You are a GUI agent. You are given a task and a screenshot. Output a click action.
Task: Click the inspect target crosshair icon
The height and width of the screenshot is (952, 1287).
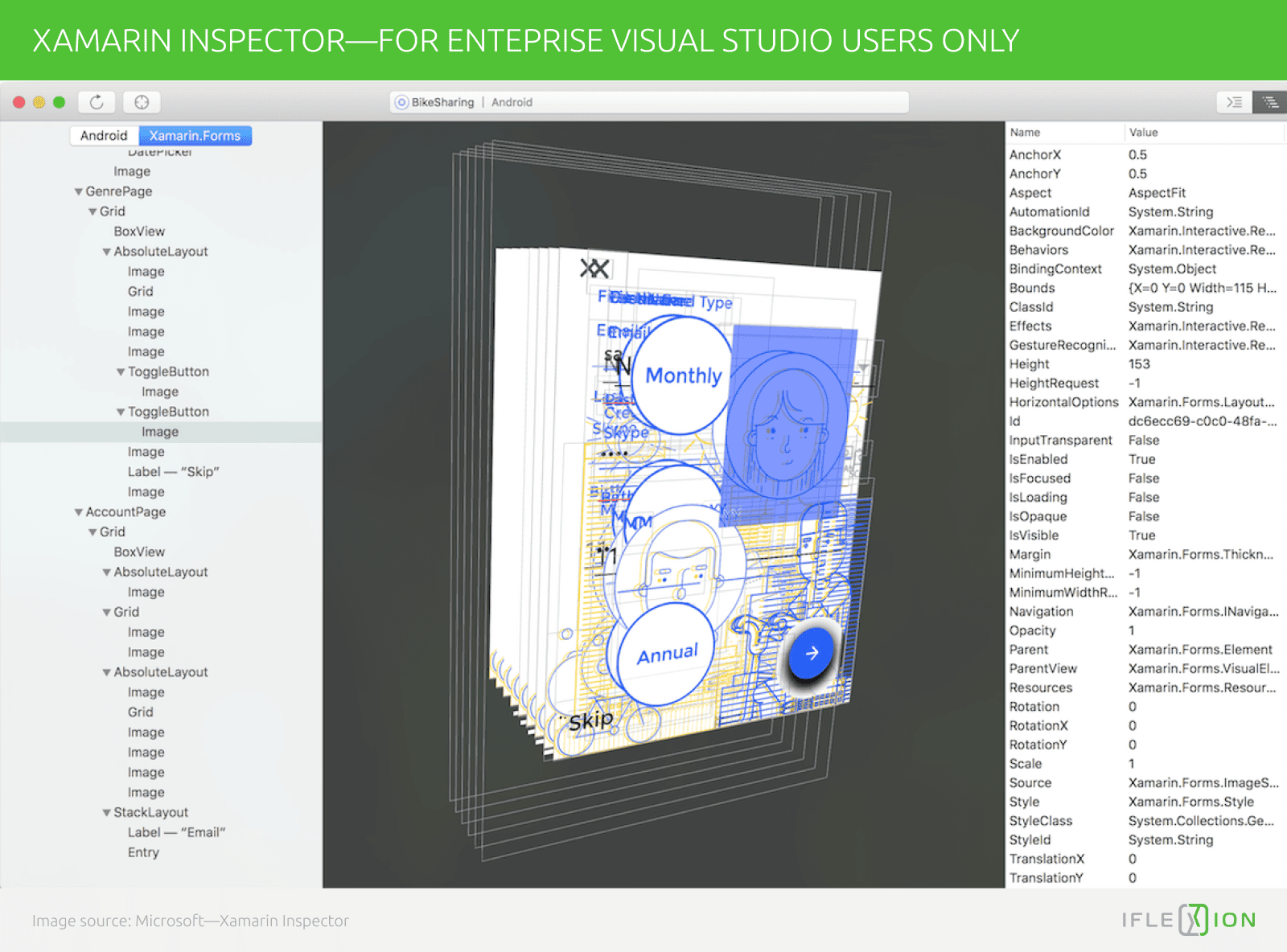tap(142, 102)
